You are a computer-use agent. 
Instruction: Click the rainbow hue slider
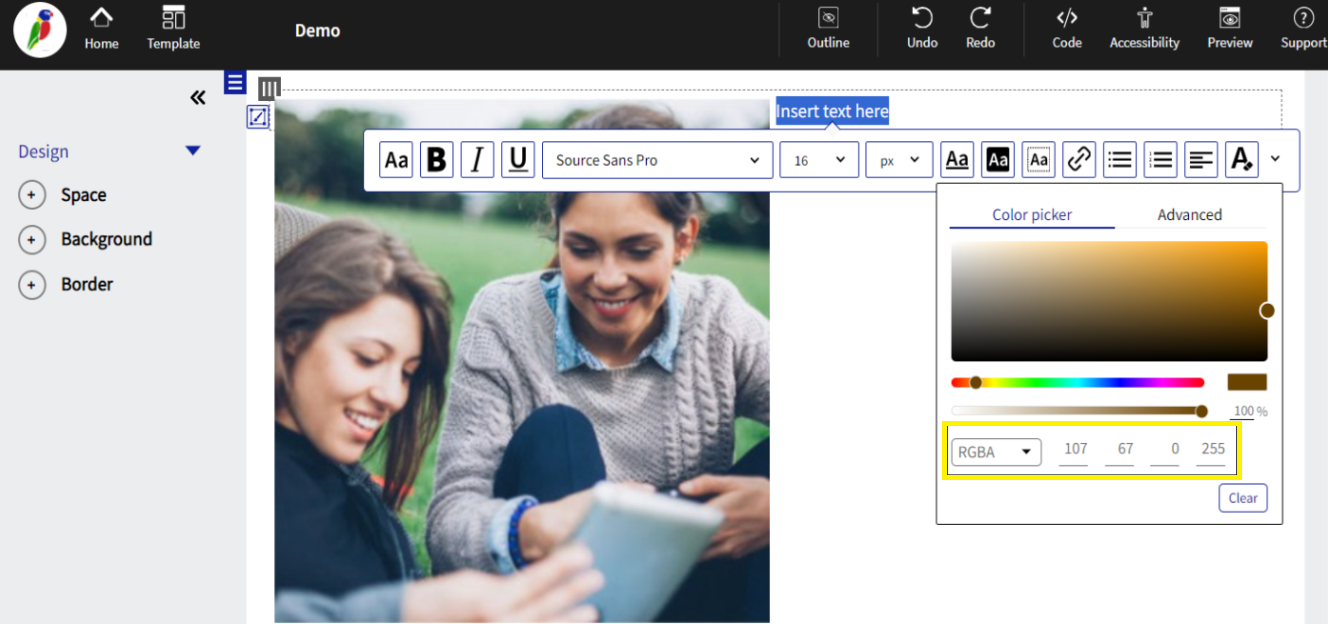[x=1077, y=382]
